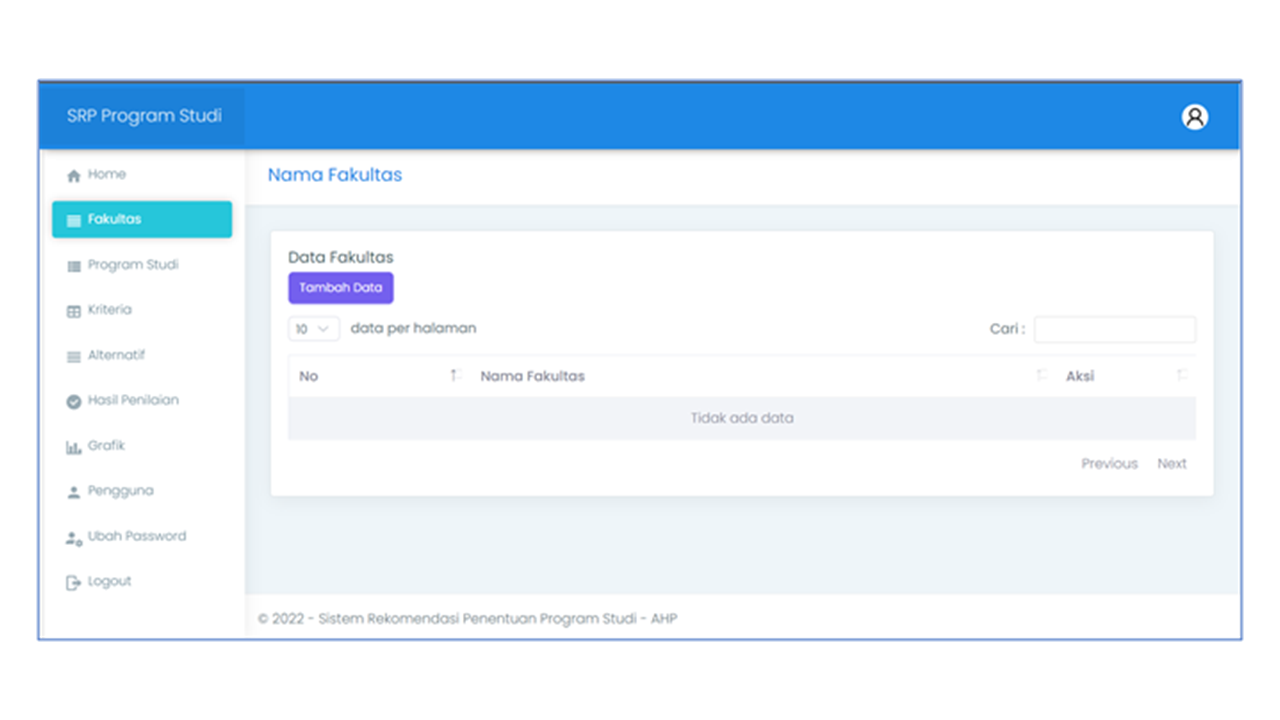Click the Ubah Password user-gear icon
This screenshot has height=720, width=1280.
73,538
